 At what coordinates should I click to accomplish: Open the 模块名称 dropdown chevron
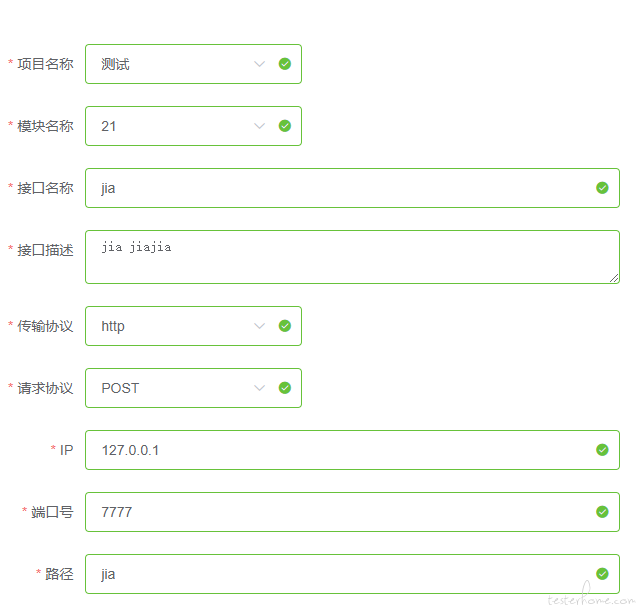(x=260, y=126)
